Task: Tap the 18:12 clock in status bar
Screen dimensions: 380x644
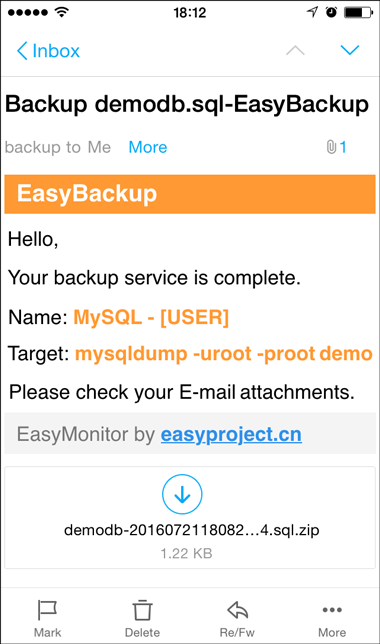Action: coord(189,13)
